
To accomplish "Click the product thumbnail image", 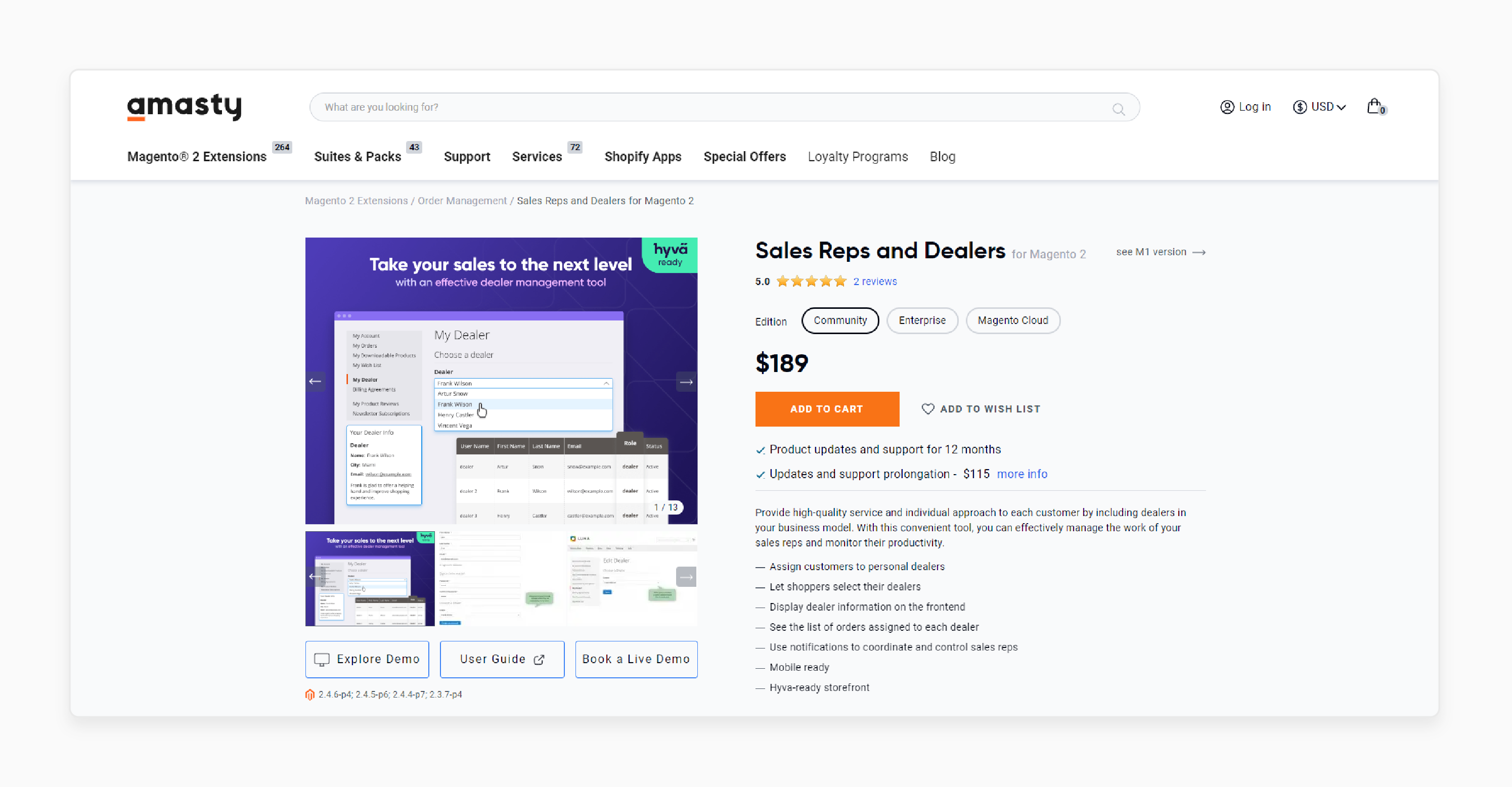I will point(370,579).
